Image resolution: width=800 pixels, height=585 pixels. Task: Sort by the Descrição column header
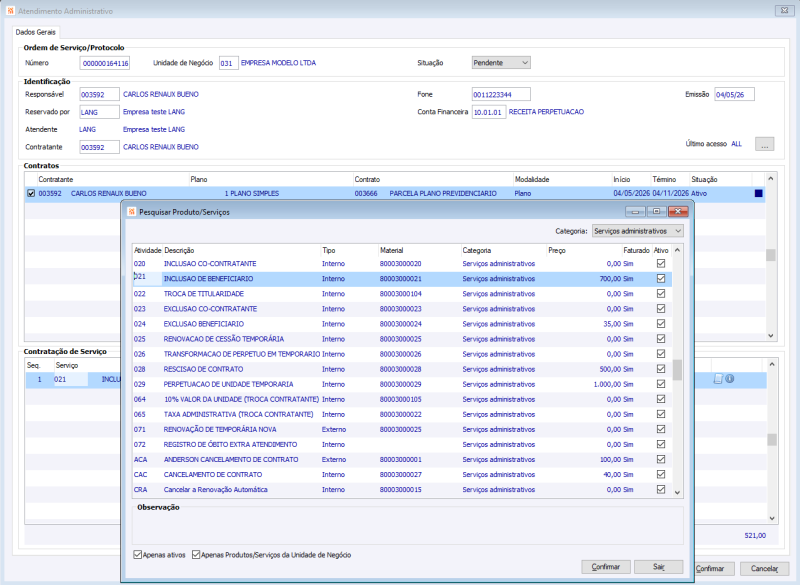[x=242, y=250]
